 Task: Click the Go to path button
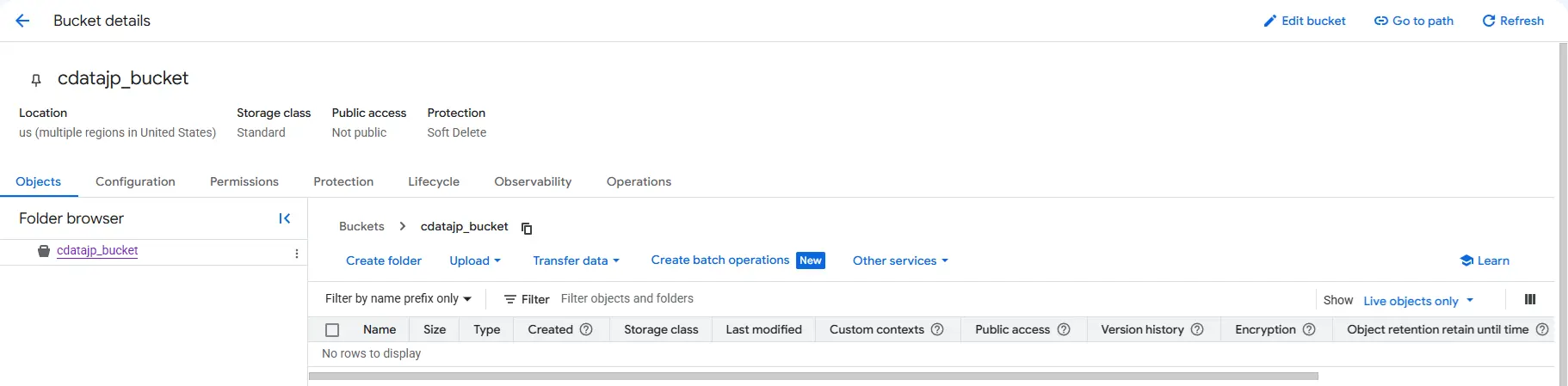tap(1414, 21)
